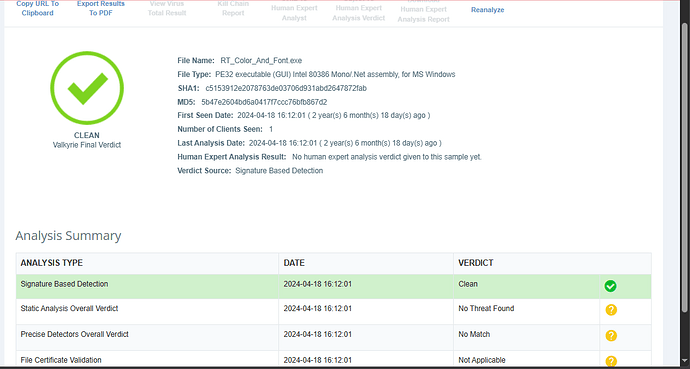Image resolution: width=690 pixels, height=369 pixels.
Task: Click the page vertical scrollbar
Action: 684,167
